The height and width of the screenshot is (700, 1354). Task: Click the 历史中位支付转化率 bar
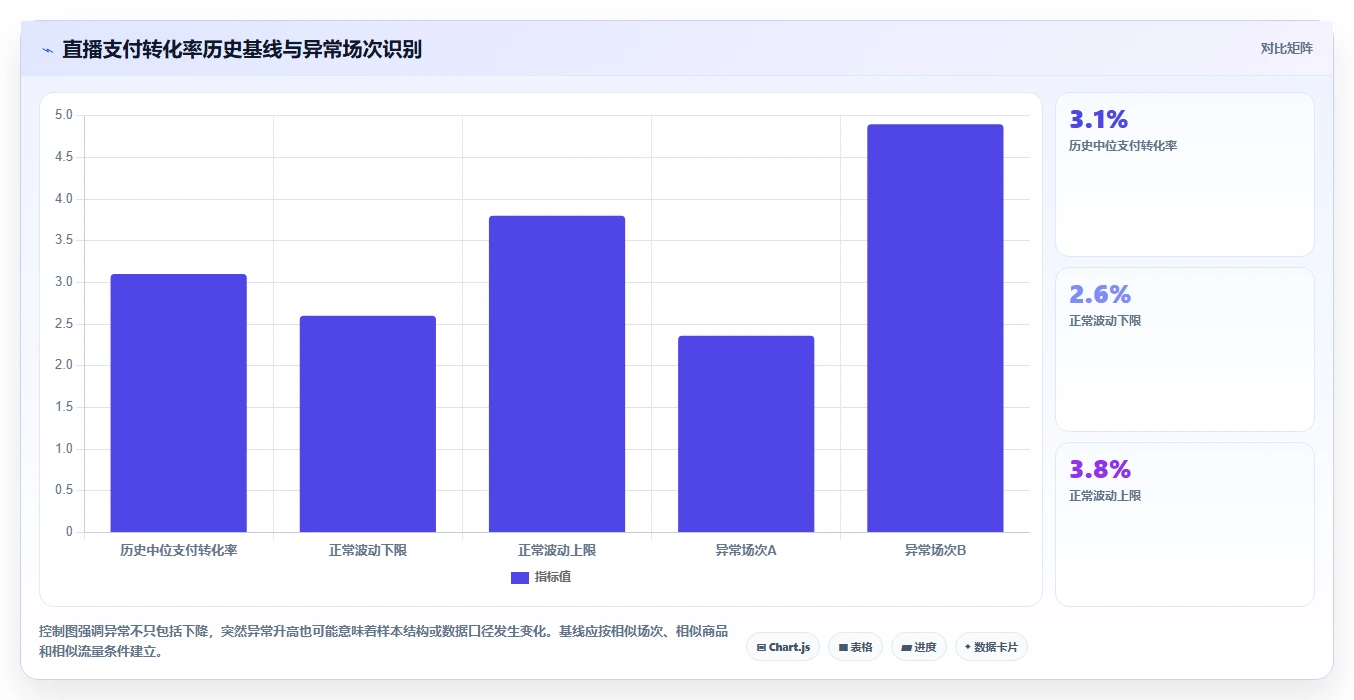(x=178, y=403)
